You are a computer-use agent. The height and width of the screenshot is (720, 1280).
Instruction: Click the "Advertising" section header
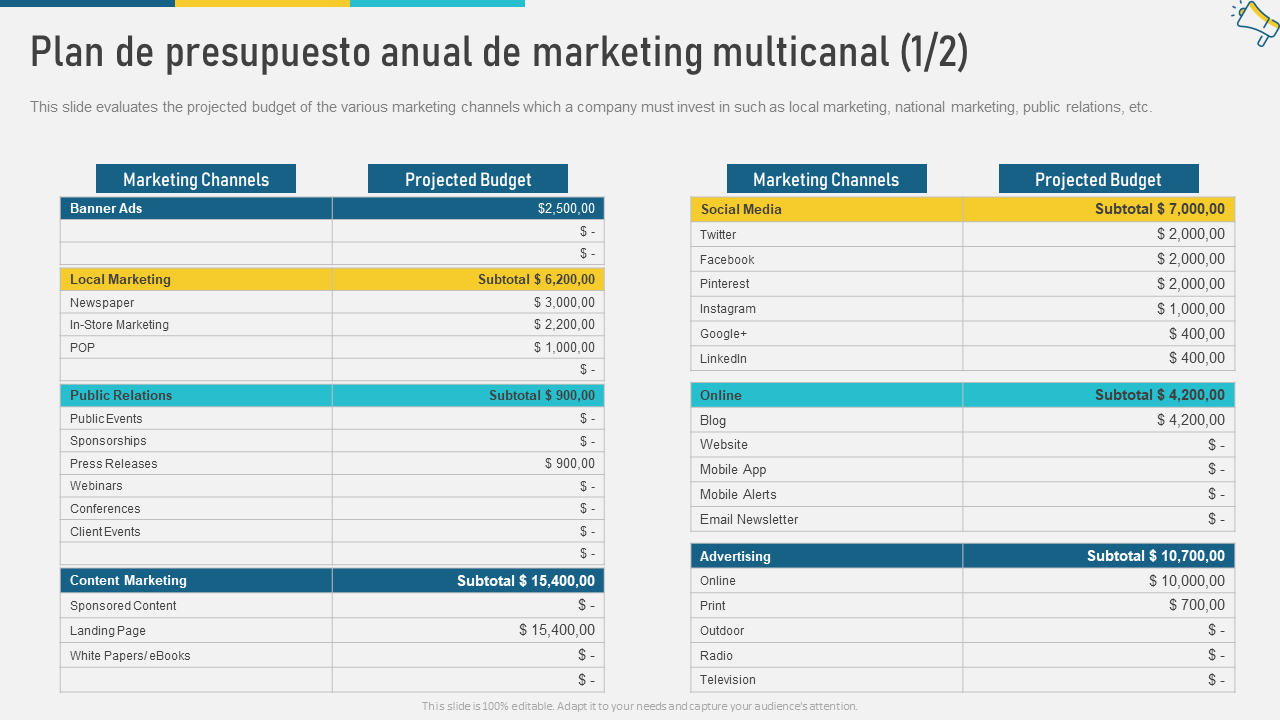735,557
